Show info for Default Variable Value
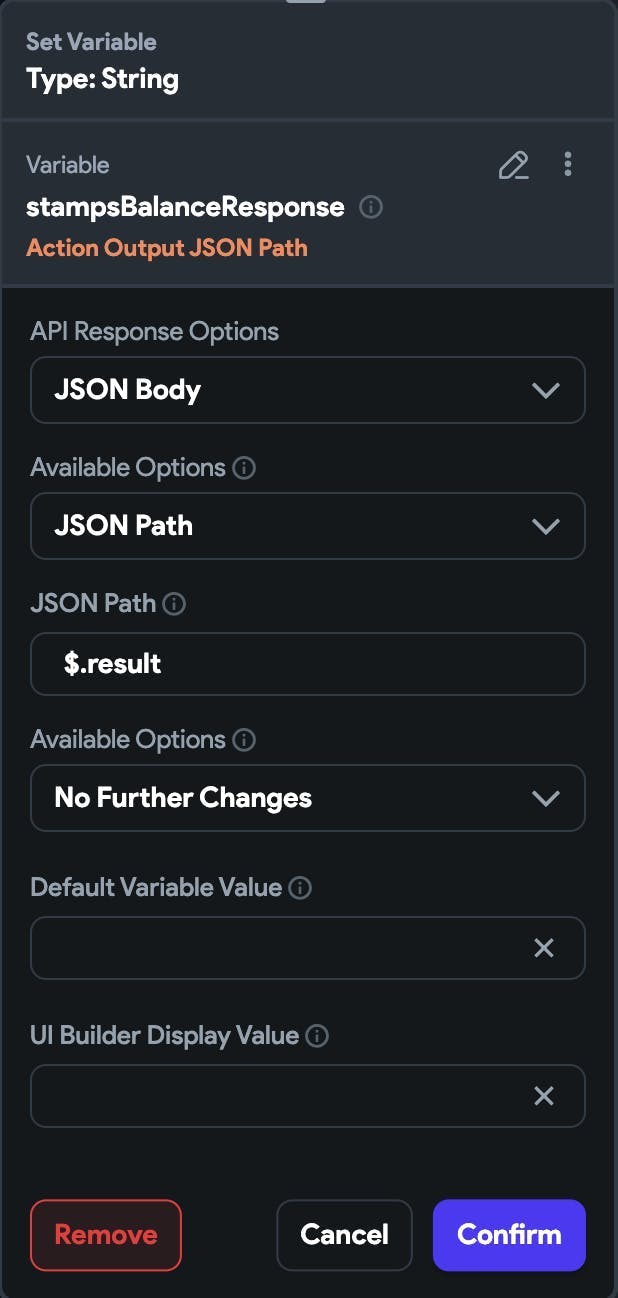Screen dimensions: 618x1298 [x=300, y=887]
